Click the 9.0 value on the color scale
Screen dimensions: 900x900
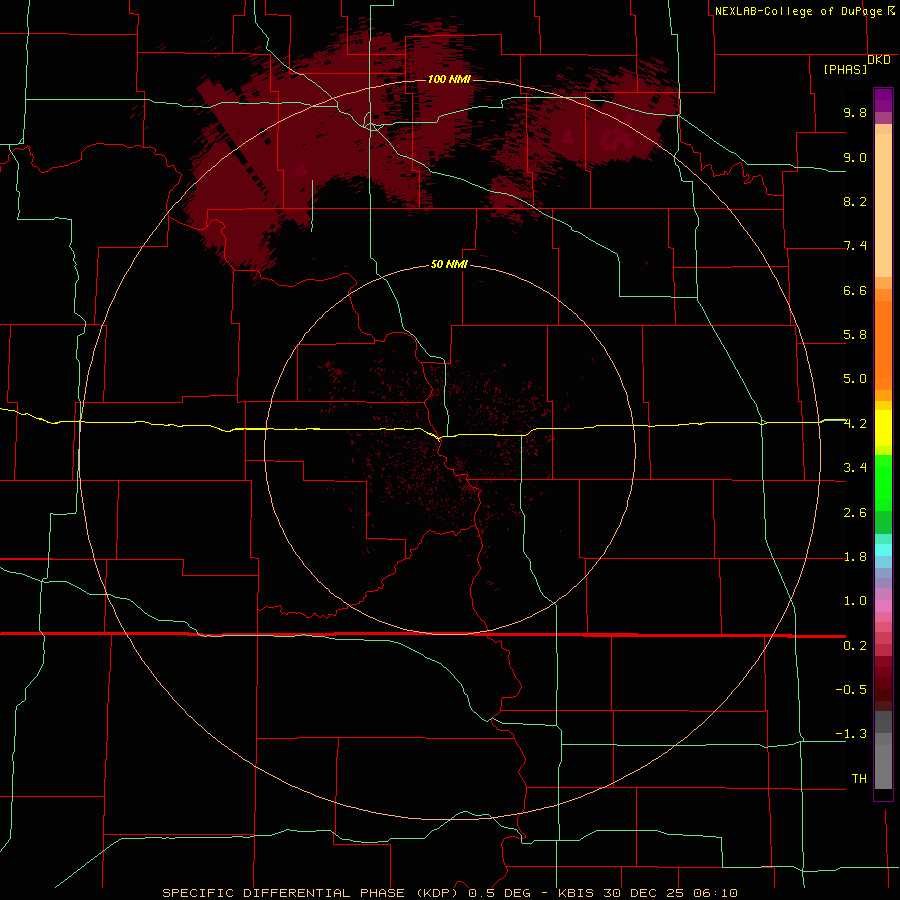855,157
